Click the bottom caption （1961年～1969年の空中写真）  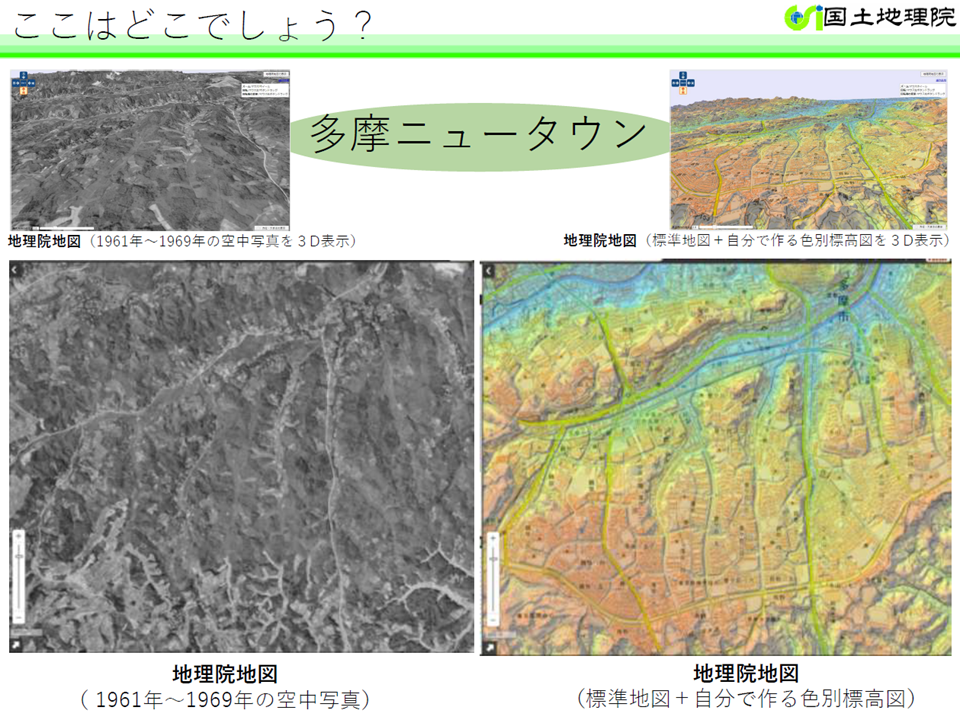click(x=226, y=699)
